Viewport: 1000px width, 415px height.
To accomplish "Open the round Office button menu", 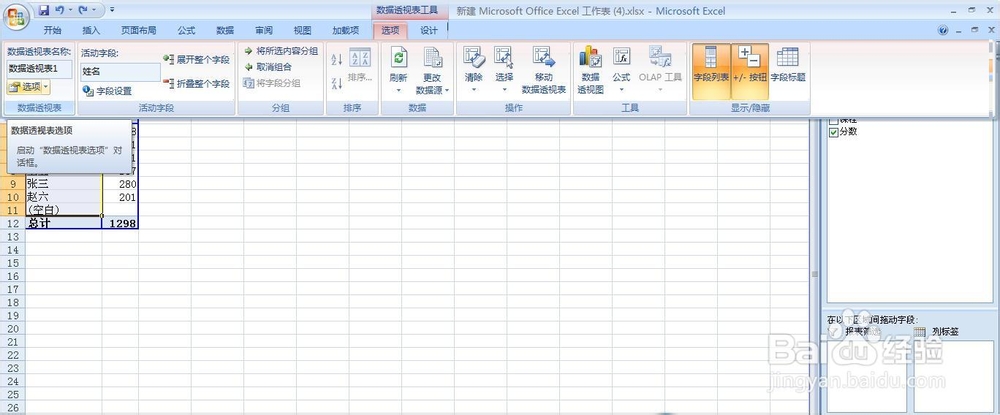I will [x=15, y=17].
